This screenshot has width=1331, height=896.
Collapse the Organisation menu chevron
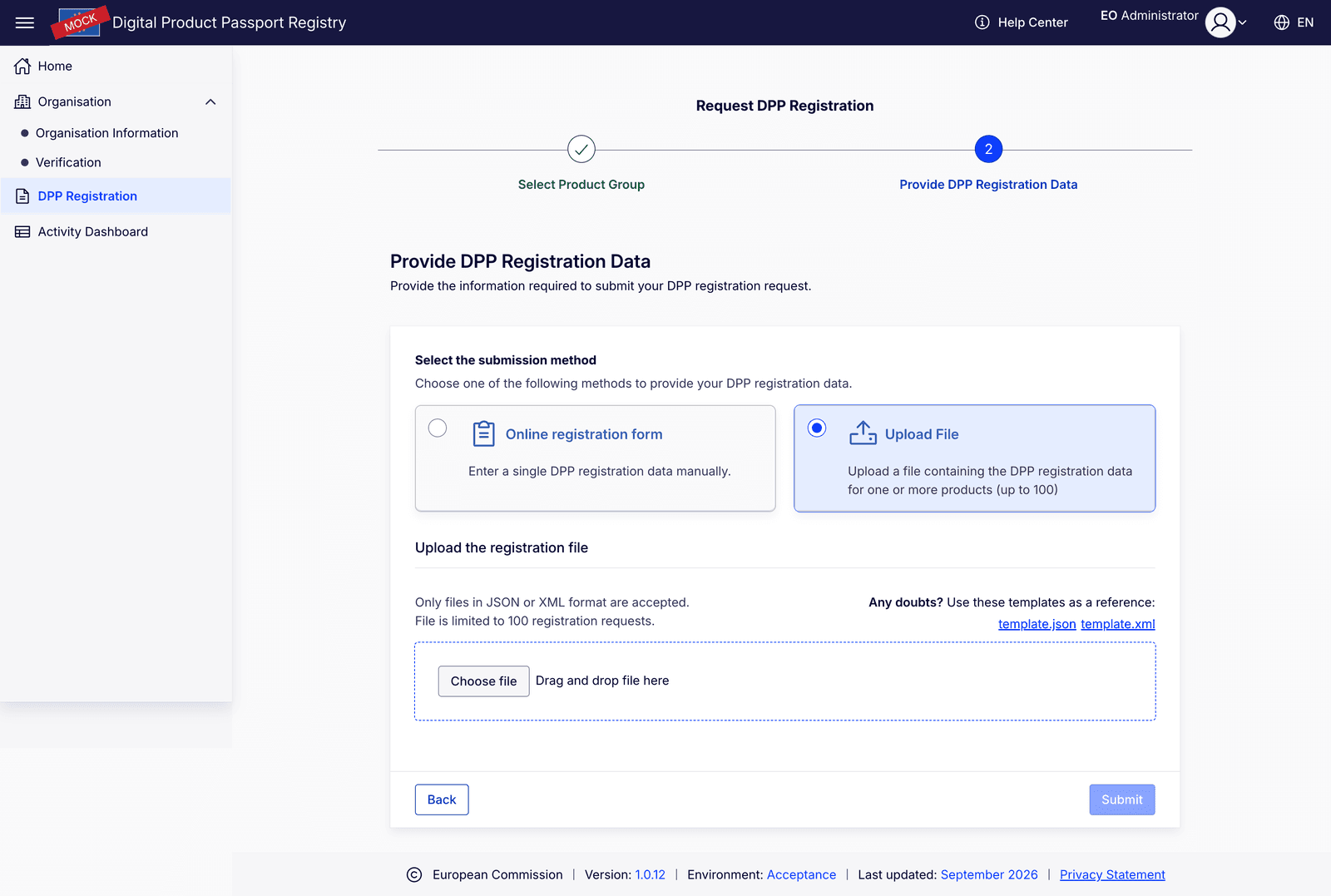click(210, 101)
